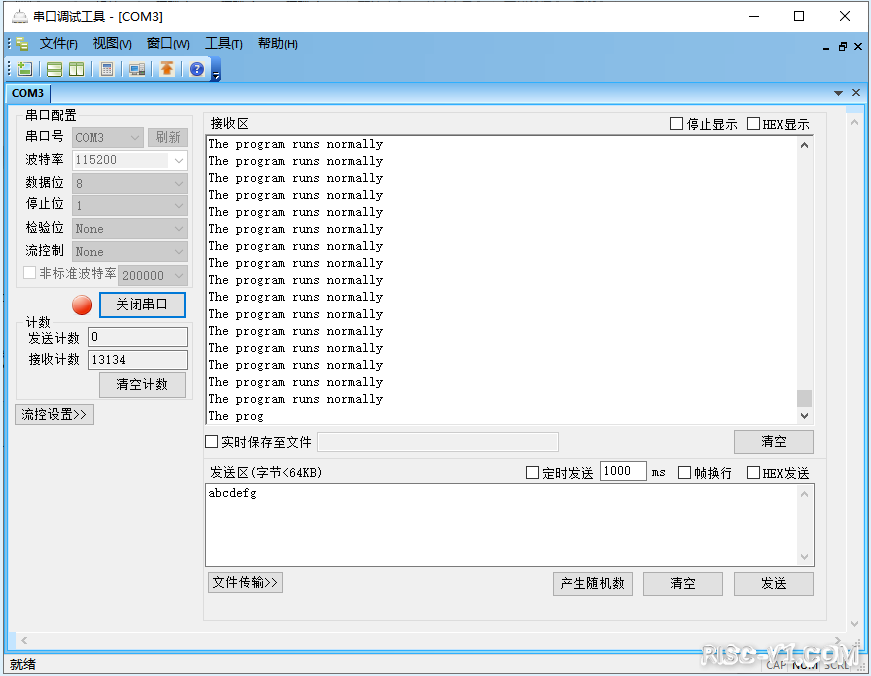Toggle HEX显示 in receive area

click(x=754, y=124)
